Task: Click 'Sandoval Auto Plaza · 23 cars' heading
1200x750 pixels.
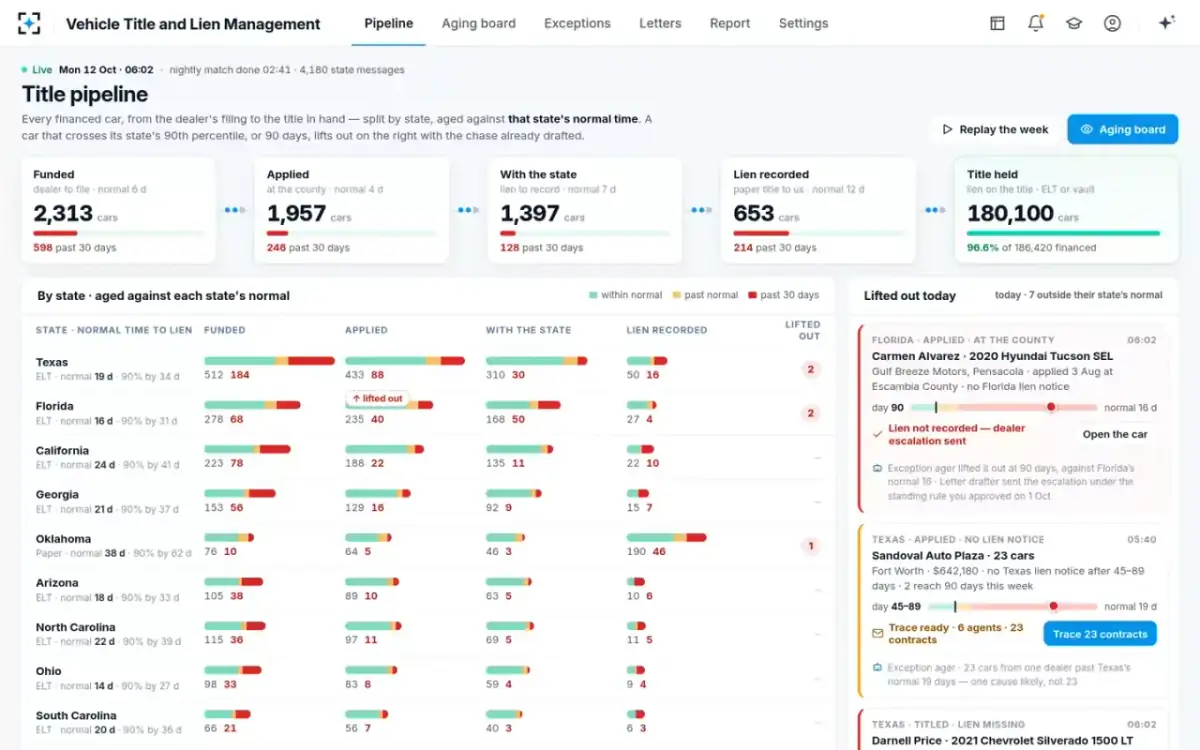Action: tap(953, 556)
